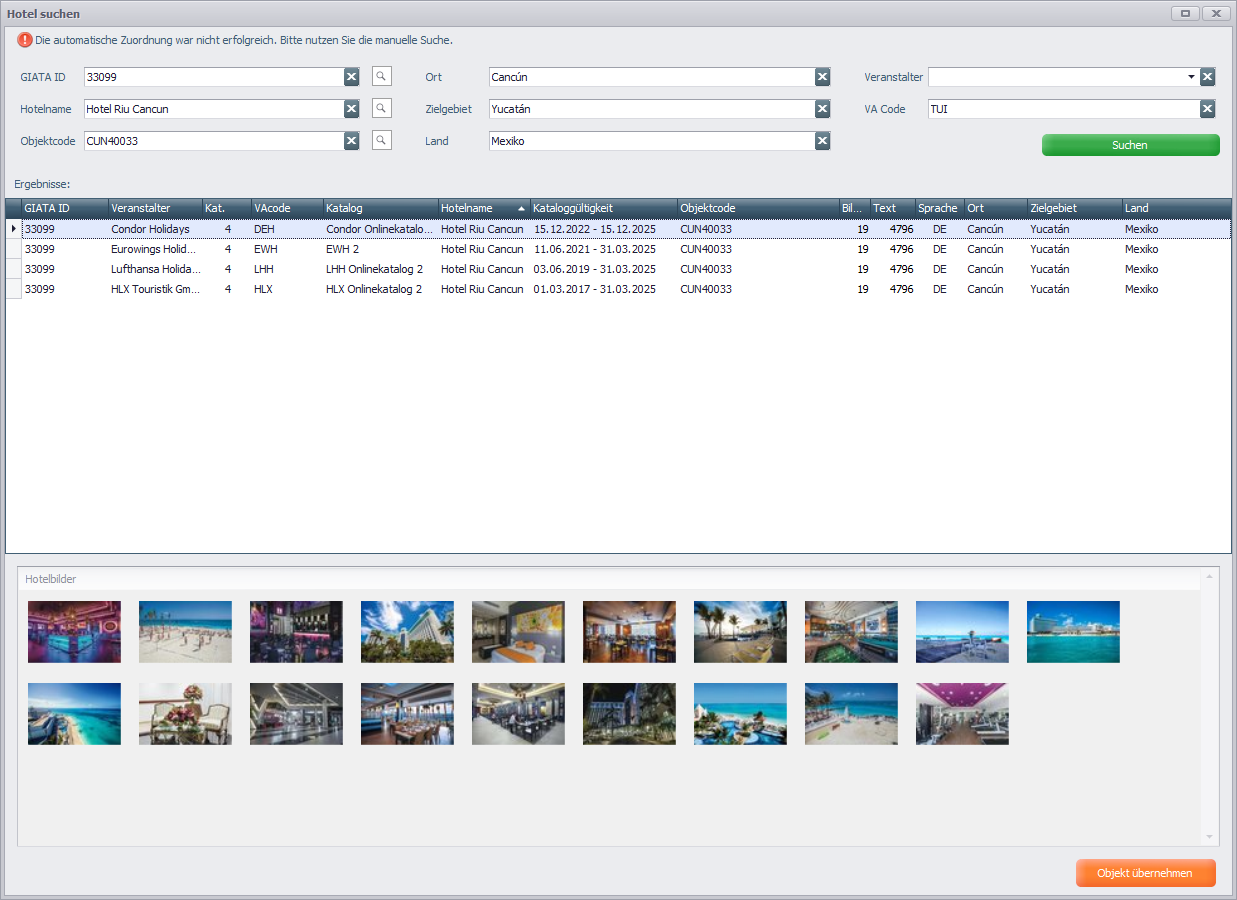Sort by Land column header
Screen dimensions: 1237x900
(1176, 208)
